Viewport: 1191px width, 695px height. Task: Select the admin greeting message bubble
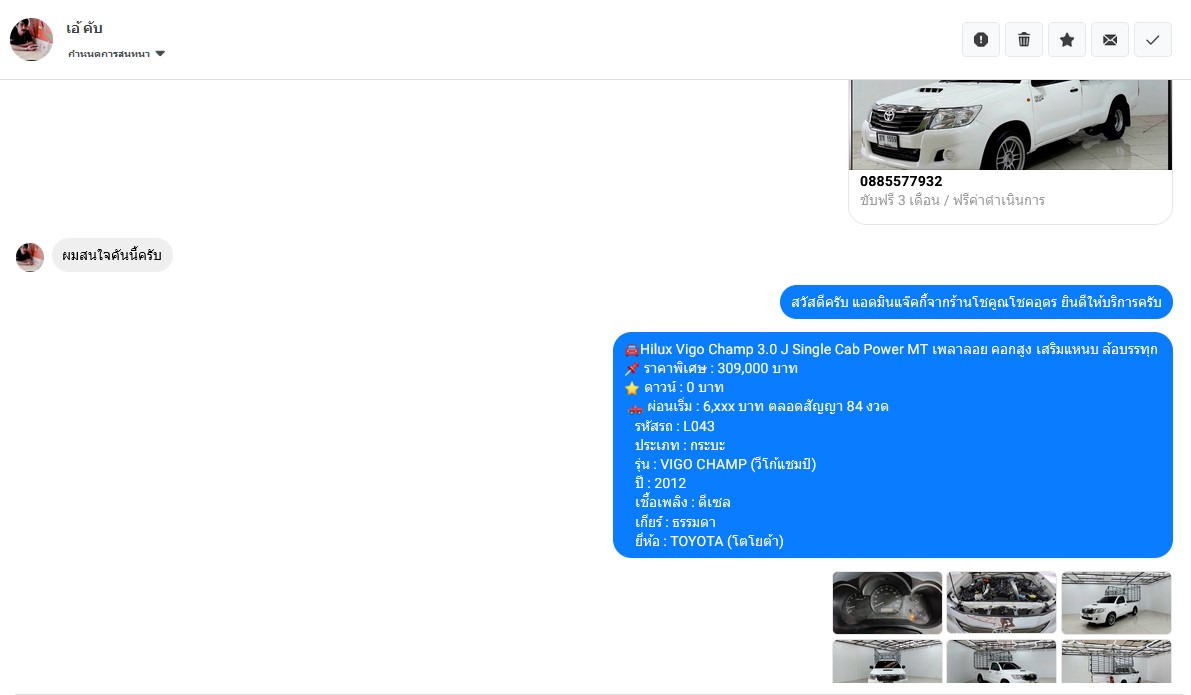[976, 302]
